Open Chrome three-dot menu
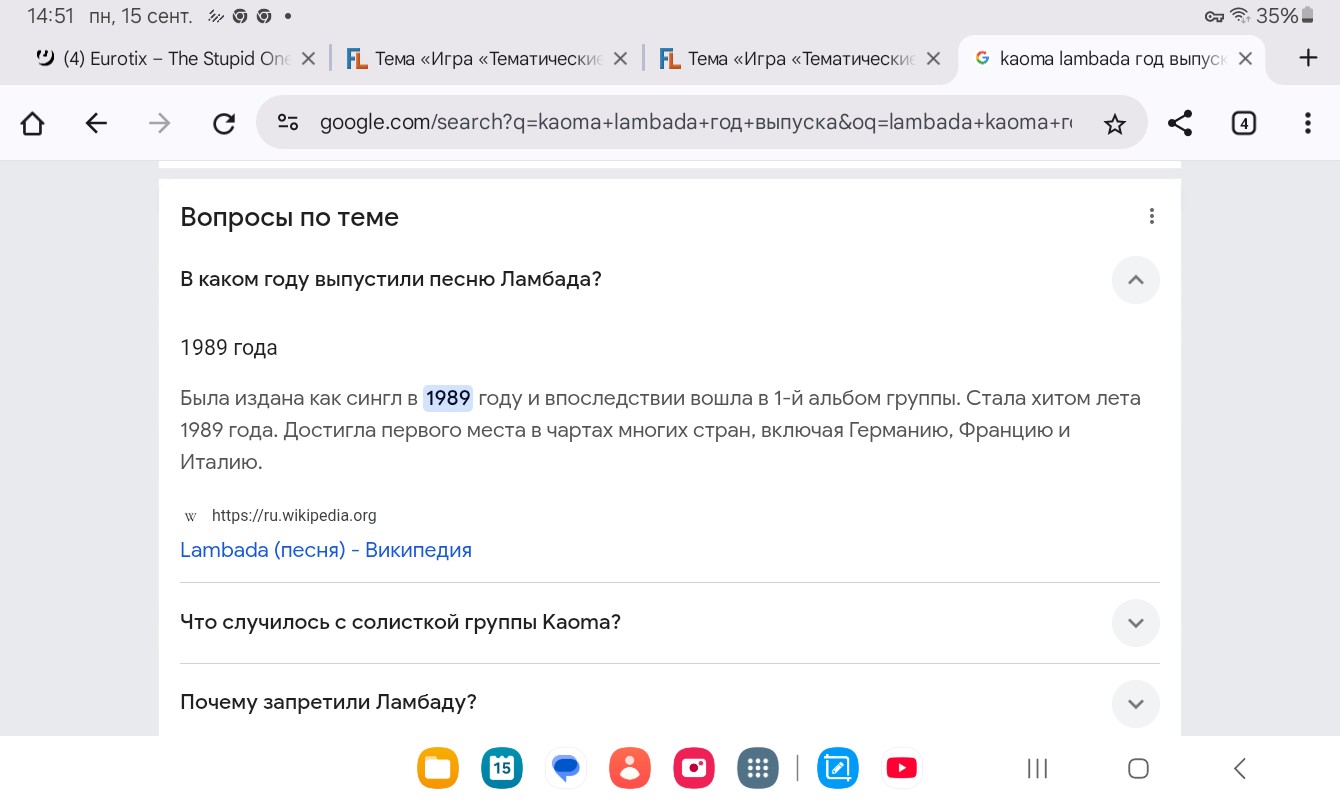 [x=1308, y=123]
